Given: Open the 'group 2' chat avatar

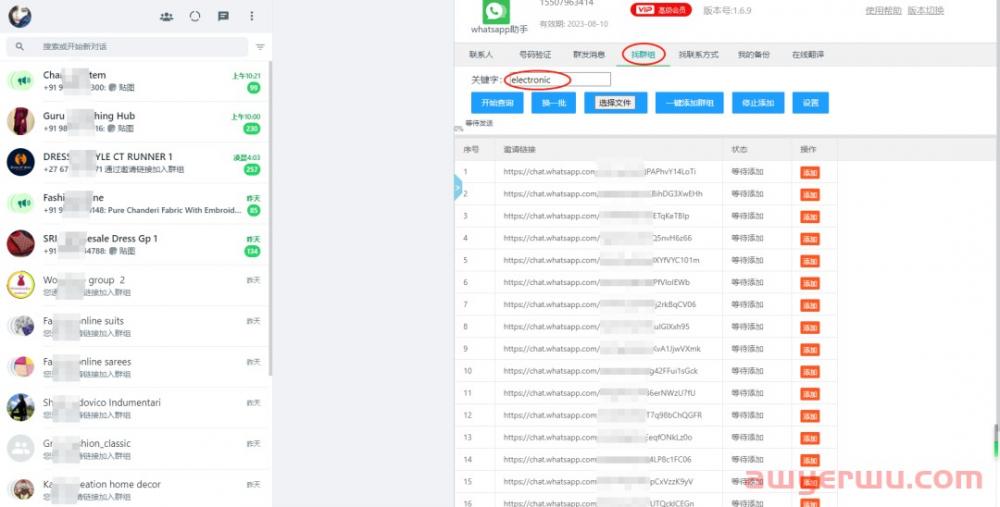Looking at the screenshot, I should [20, 284].
